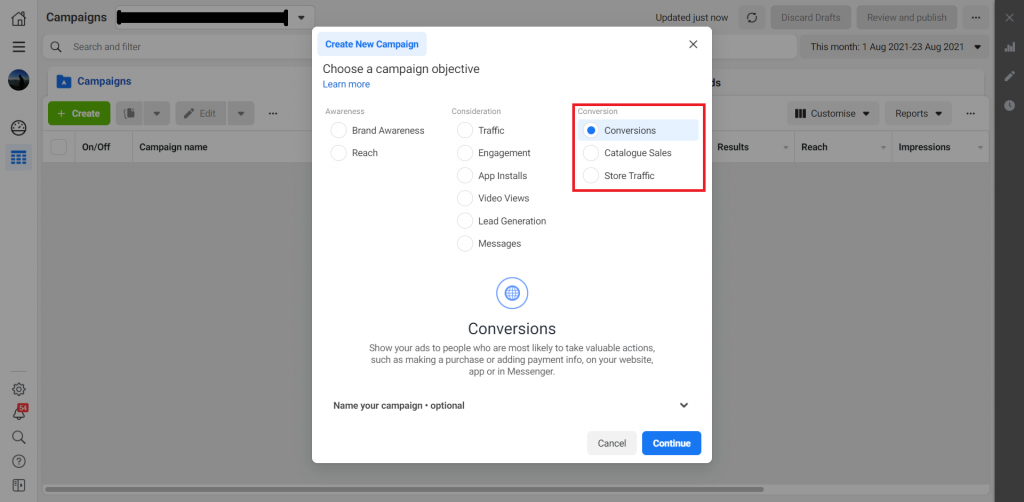Viewport: 1024px width, 502px height.
Task: Click the Create New Campaign tab
Action: [x=372, y=44]
